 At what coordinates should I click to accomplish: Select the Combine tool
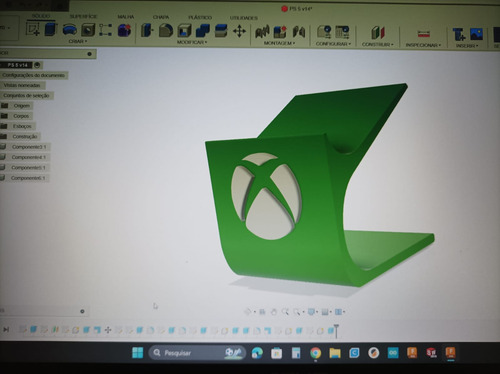[202, 31]
